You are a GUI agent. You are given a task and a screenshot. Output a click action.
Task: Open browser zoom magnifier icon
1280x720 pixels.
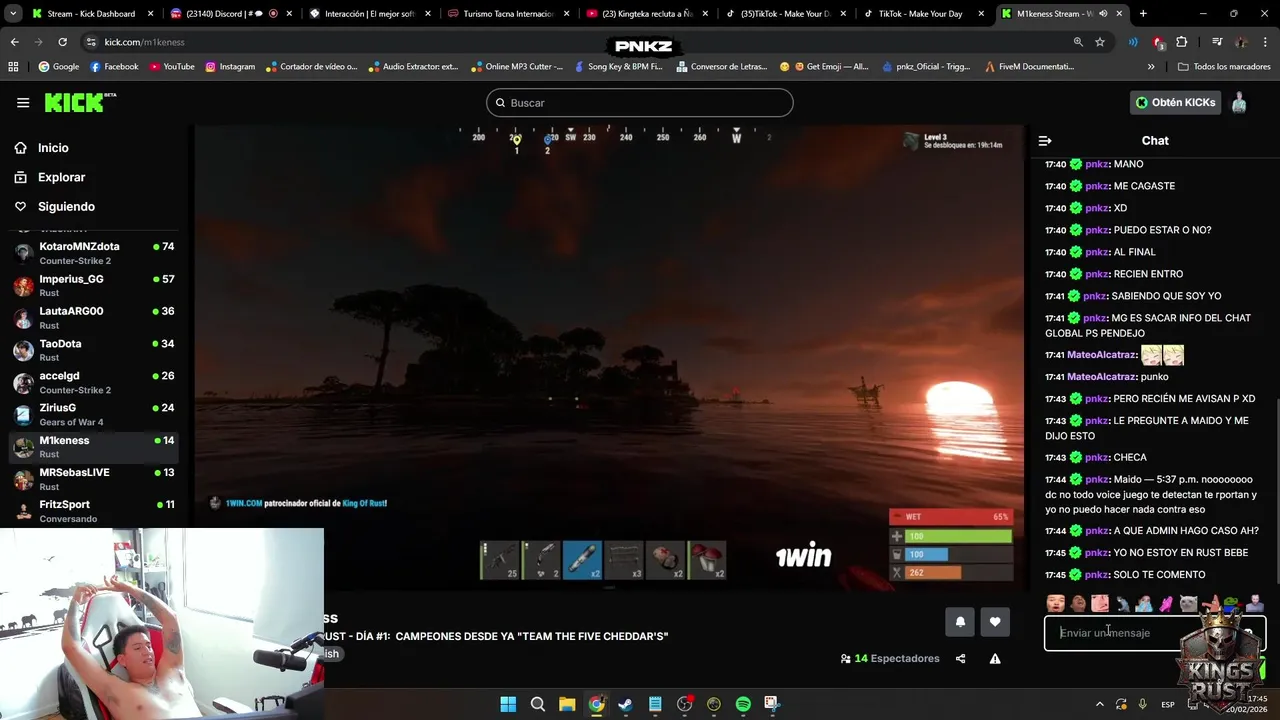(1078, 42)
